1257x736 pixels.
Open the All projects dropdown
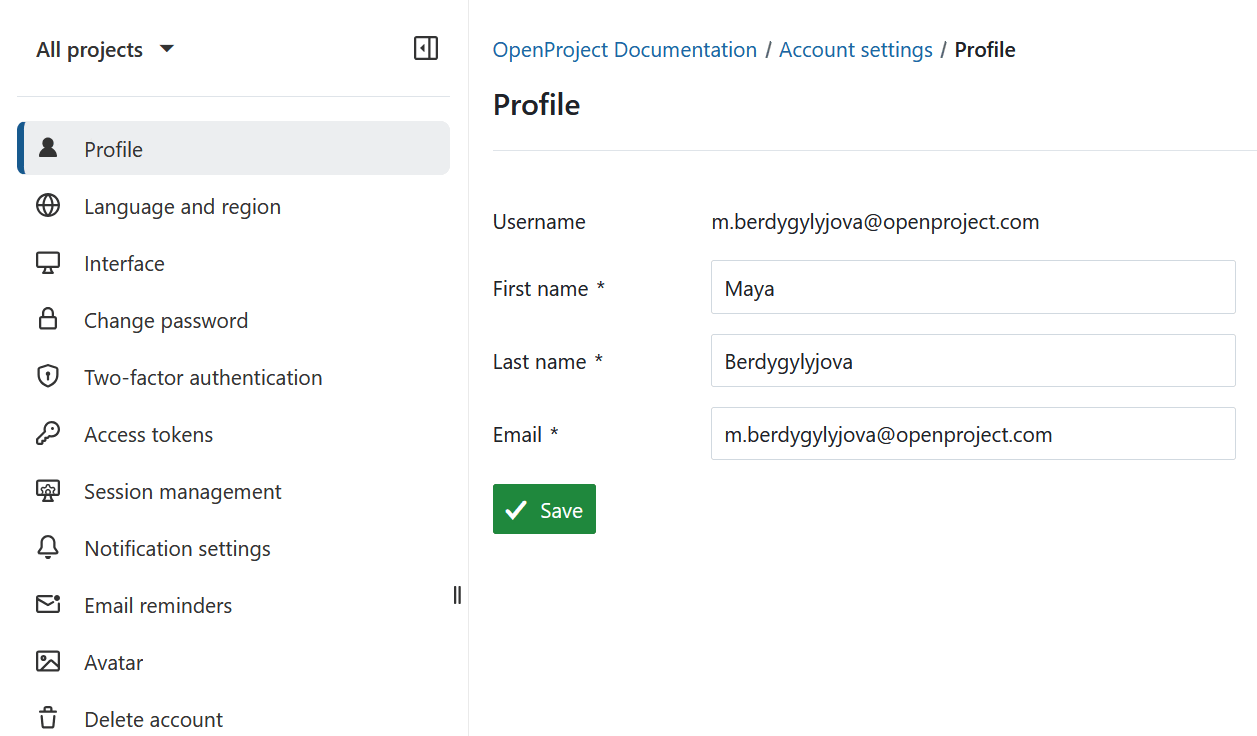pyautogui.click(x=105, y=48)
